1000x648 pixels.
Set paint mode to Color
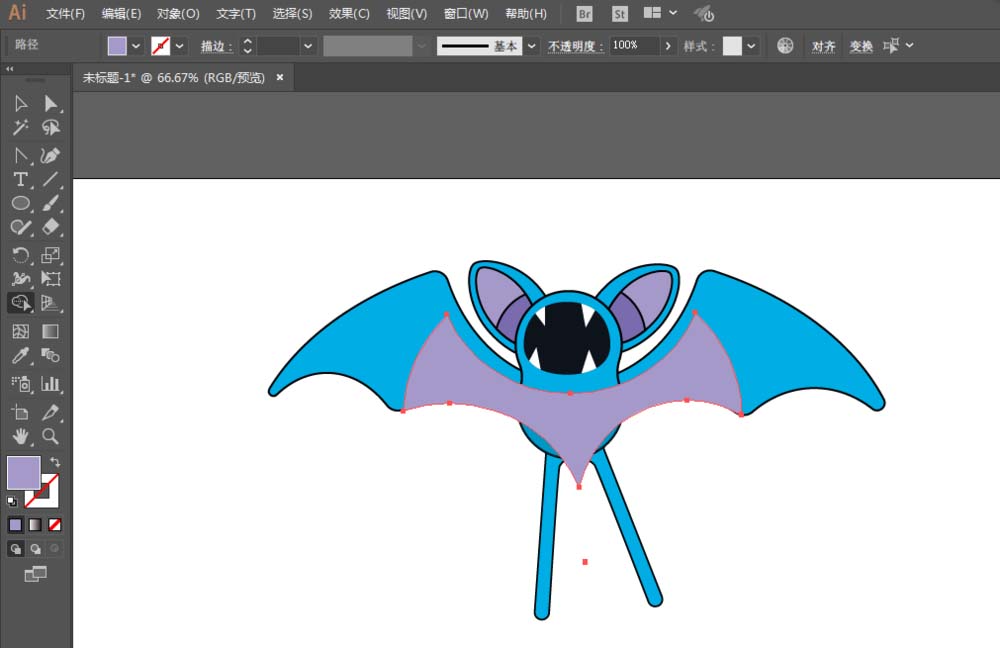tap(16, 524)
